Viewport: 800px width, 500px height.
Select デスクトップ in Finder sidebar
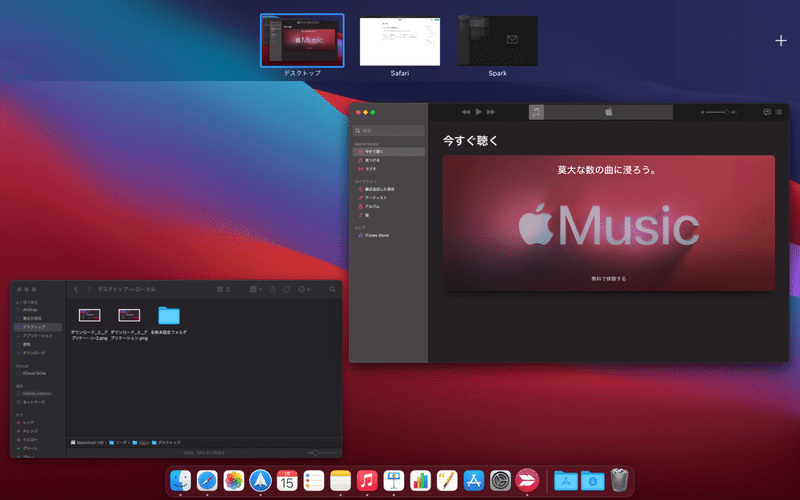[x=38, y=327]
